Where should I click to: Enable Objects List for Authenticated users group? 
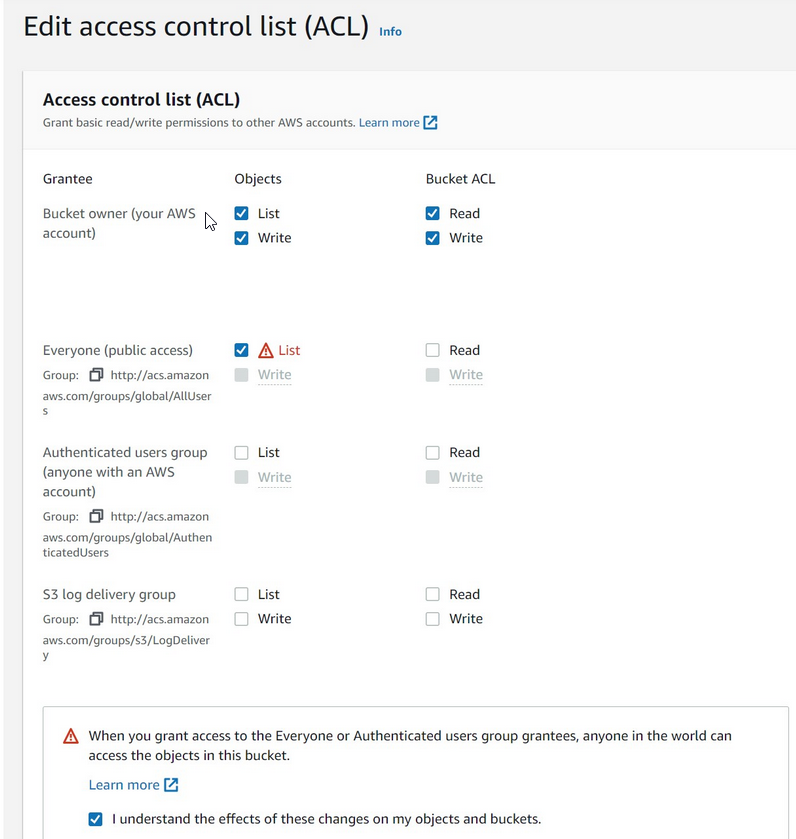pos(241,453)
